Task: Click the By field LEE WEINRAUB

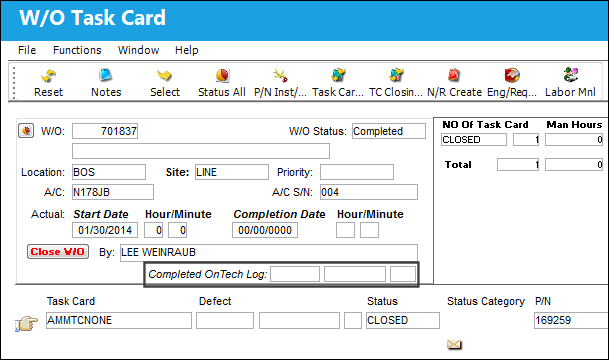Action: click(x=269, y=252)
